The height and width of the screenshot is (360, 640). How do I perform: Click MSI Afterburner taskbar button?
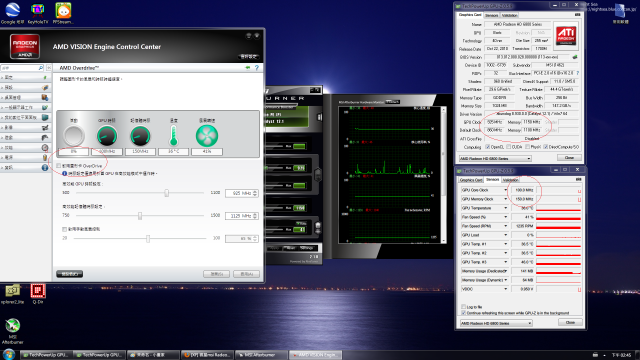click(x=260, y=355)
